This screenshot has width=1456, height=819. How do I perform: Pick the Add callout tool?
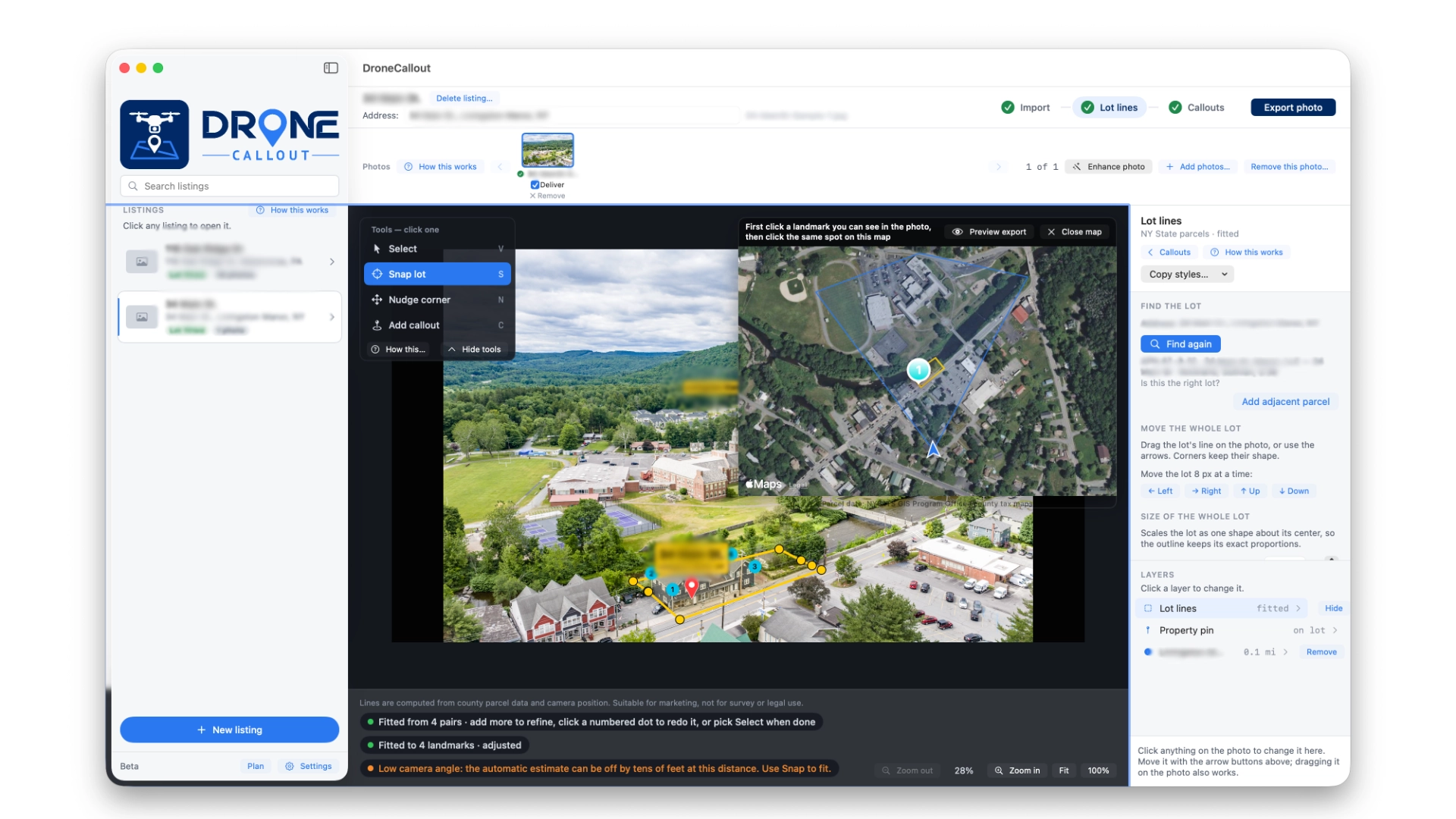[438, 325]
